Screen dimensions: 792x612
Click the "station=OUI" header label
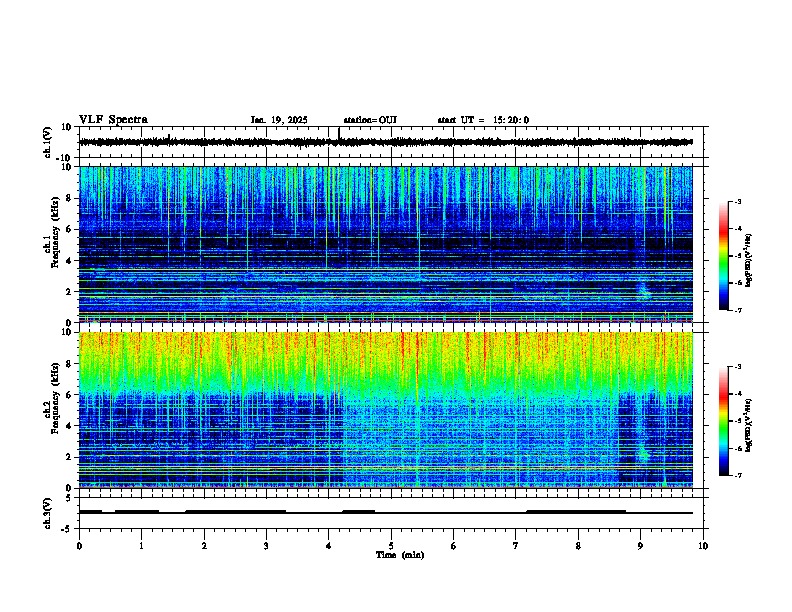click(370, 120)
